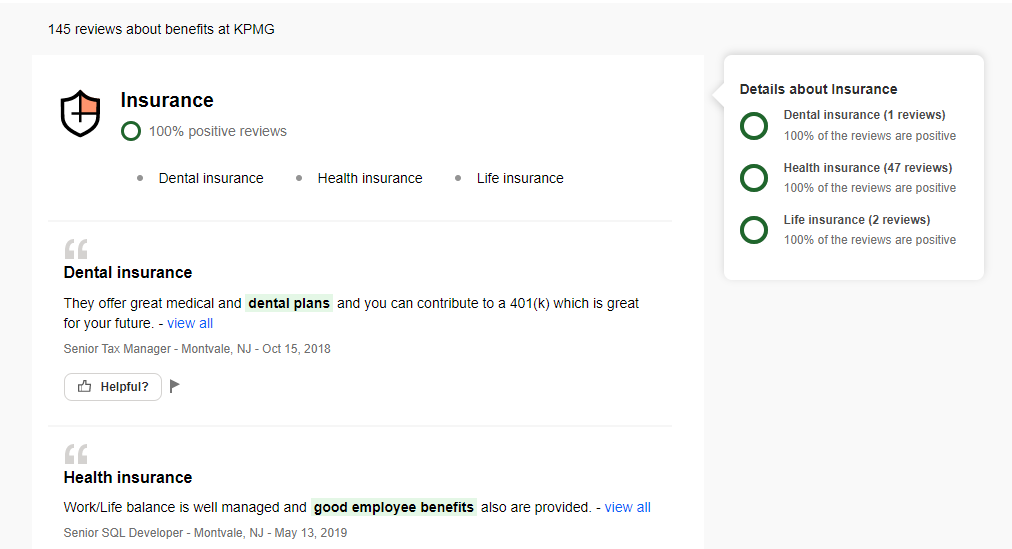Screen dimensions: 1012x549
Task: Click '100% positive reviews' text
Action: (x=218, y=131)
